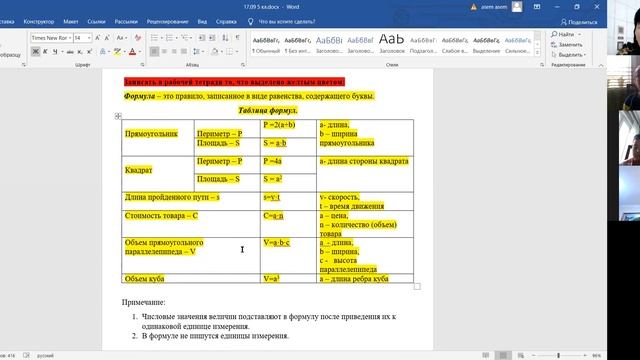
Task: Toggle strikethrough formatting
Action: point(70,51)
